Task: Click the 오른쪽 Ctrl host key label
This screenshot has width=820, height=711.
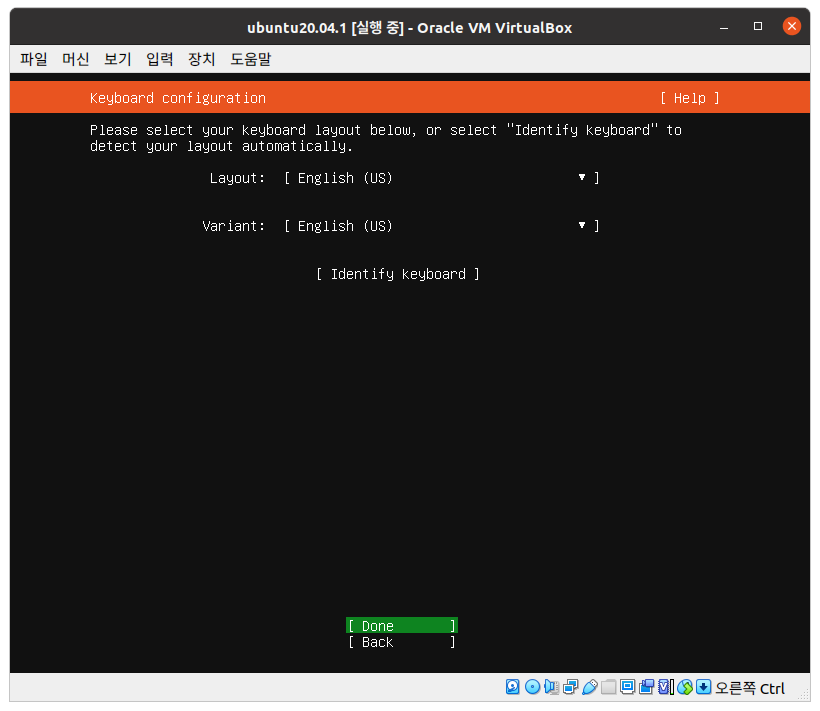Action: [750, 687]
